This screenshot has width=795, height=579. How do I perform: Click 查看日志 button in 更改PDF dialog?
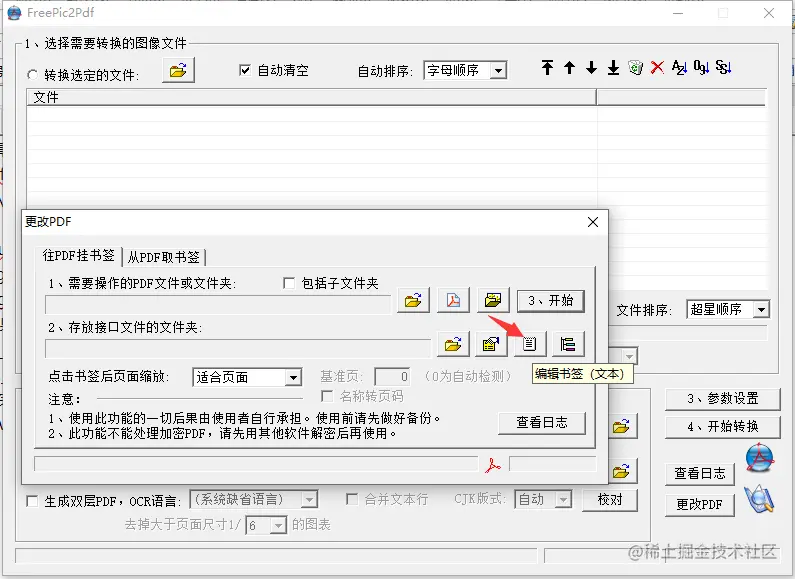[541, 422]
